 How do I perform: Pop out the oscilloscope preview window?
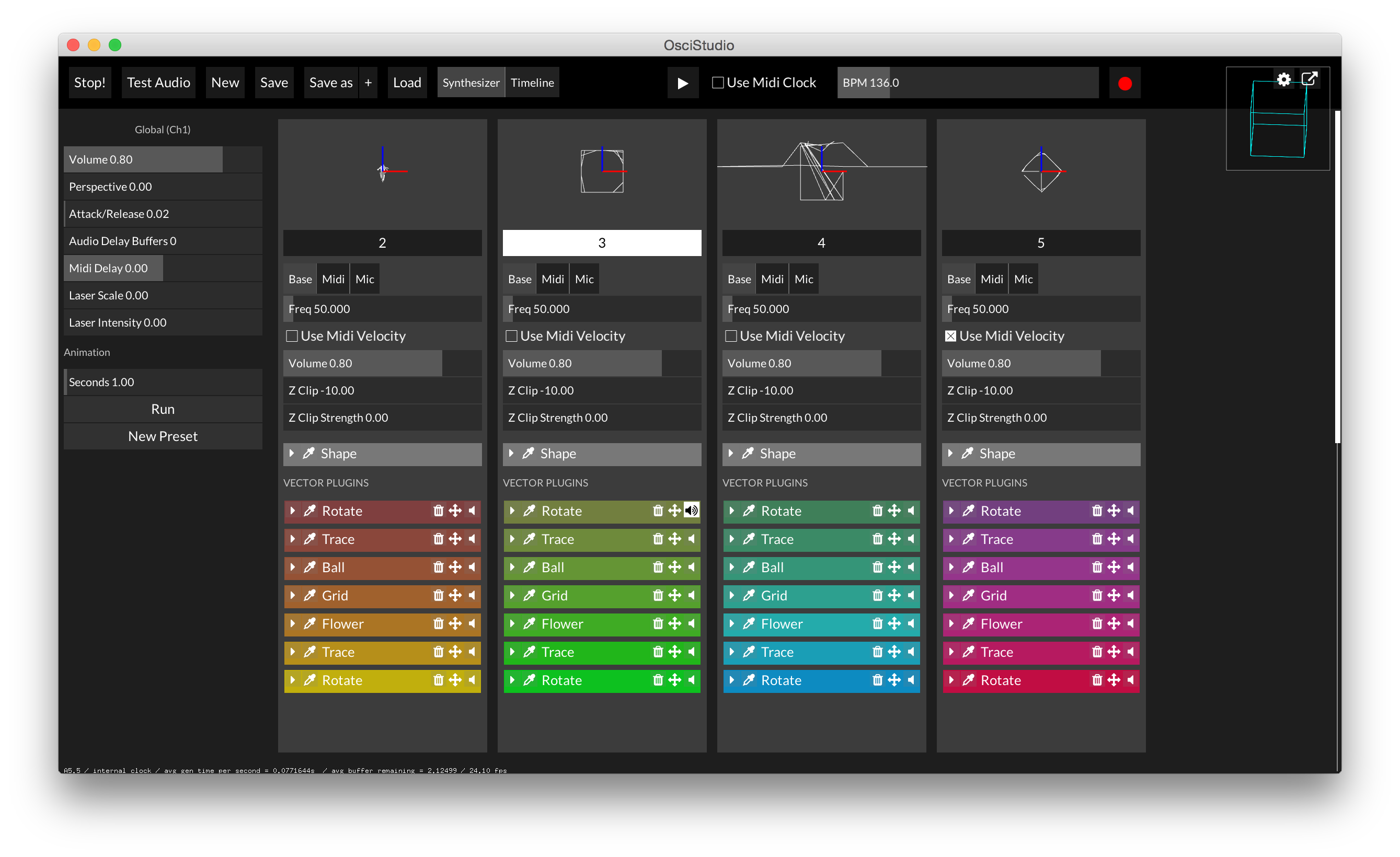tap(1309, 79)
